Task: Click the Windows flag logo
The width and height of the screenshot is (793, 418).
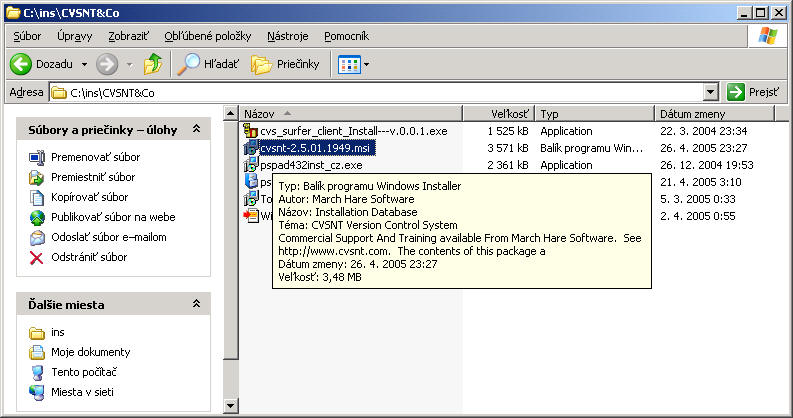Action: coord(768,36)
